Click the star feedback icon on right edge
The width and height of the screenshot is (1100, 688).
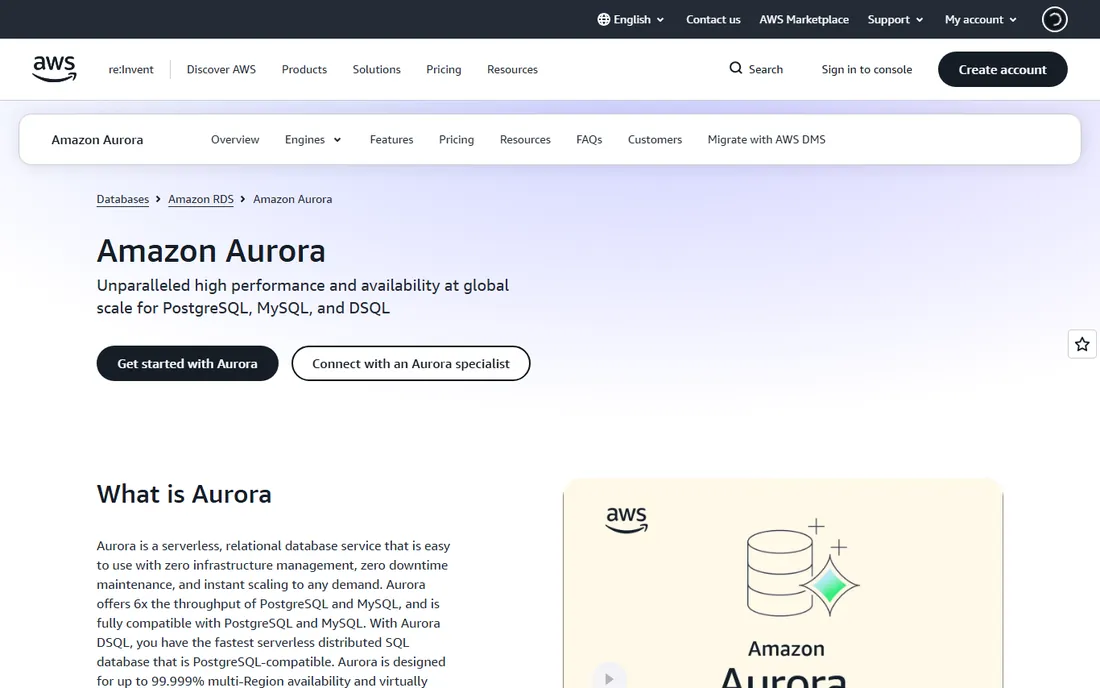tap(1082, 344)
